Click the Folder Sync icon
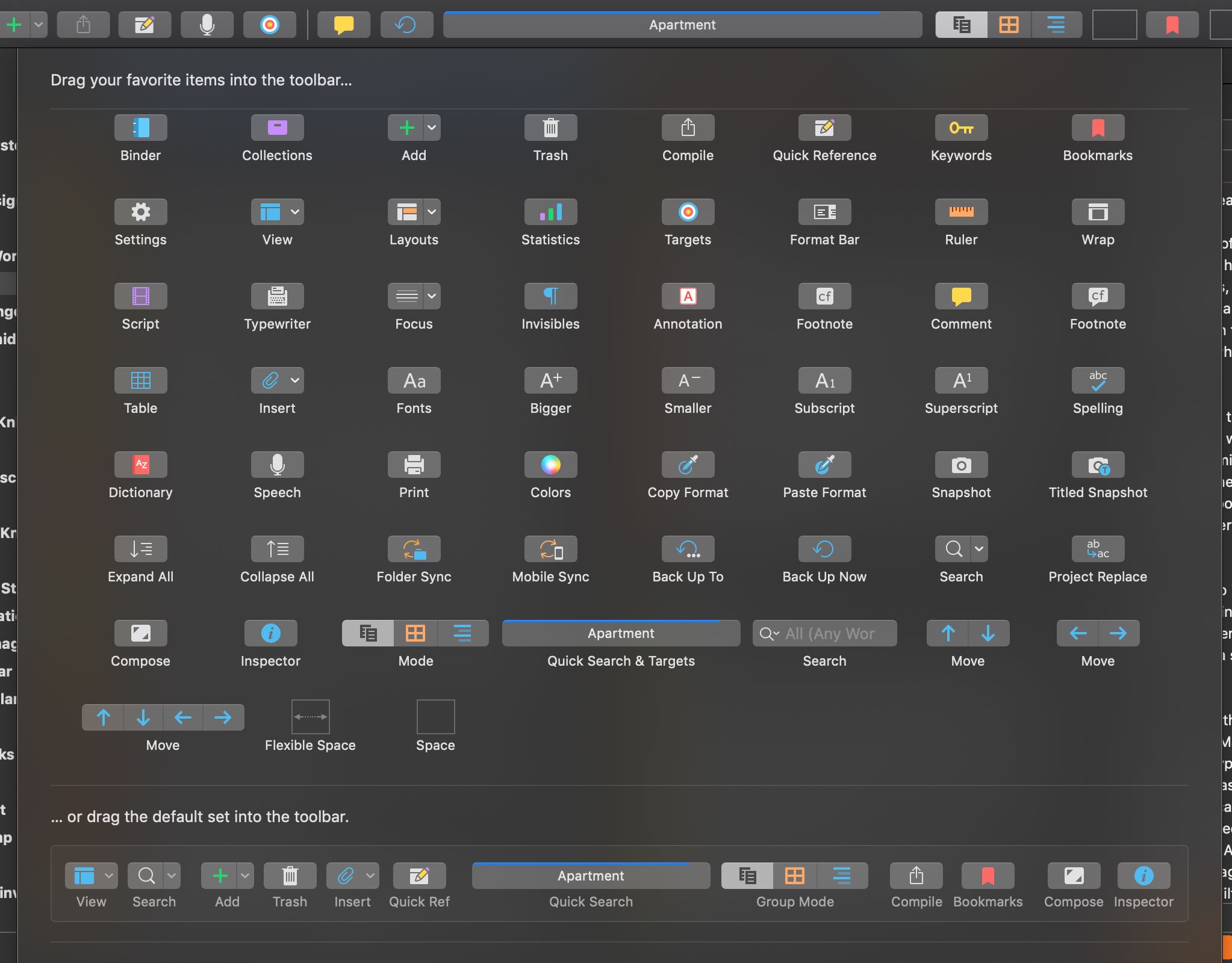 tap(414, 549)
